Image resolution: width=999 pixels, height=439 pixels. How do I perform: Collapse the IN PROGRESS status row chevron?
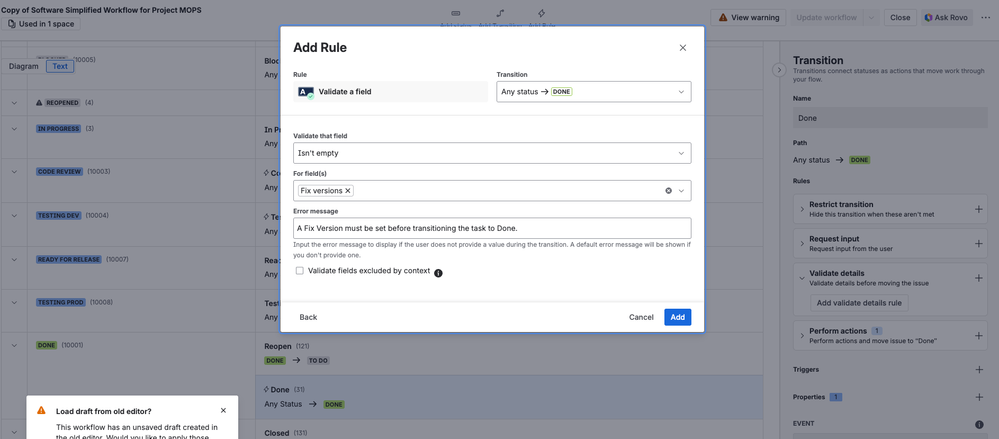click(14, 129)
